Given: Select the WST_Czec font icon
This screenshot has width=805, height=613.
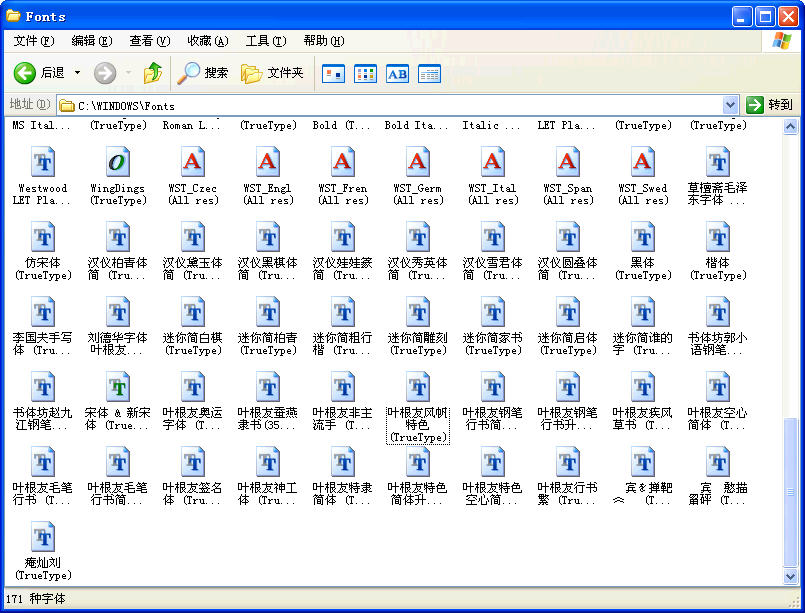Looking at the screenshot, I should point(193,162).
